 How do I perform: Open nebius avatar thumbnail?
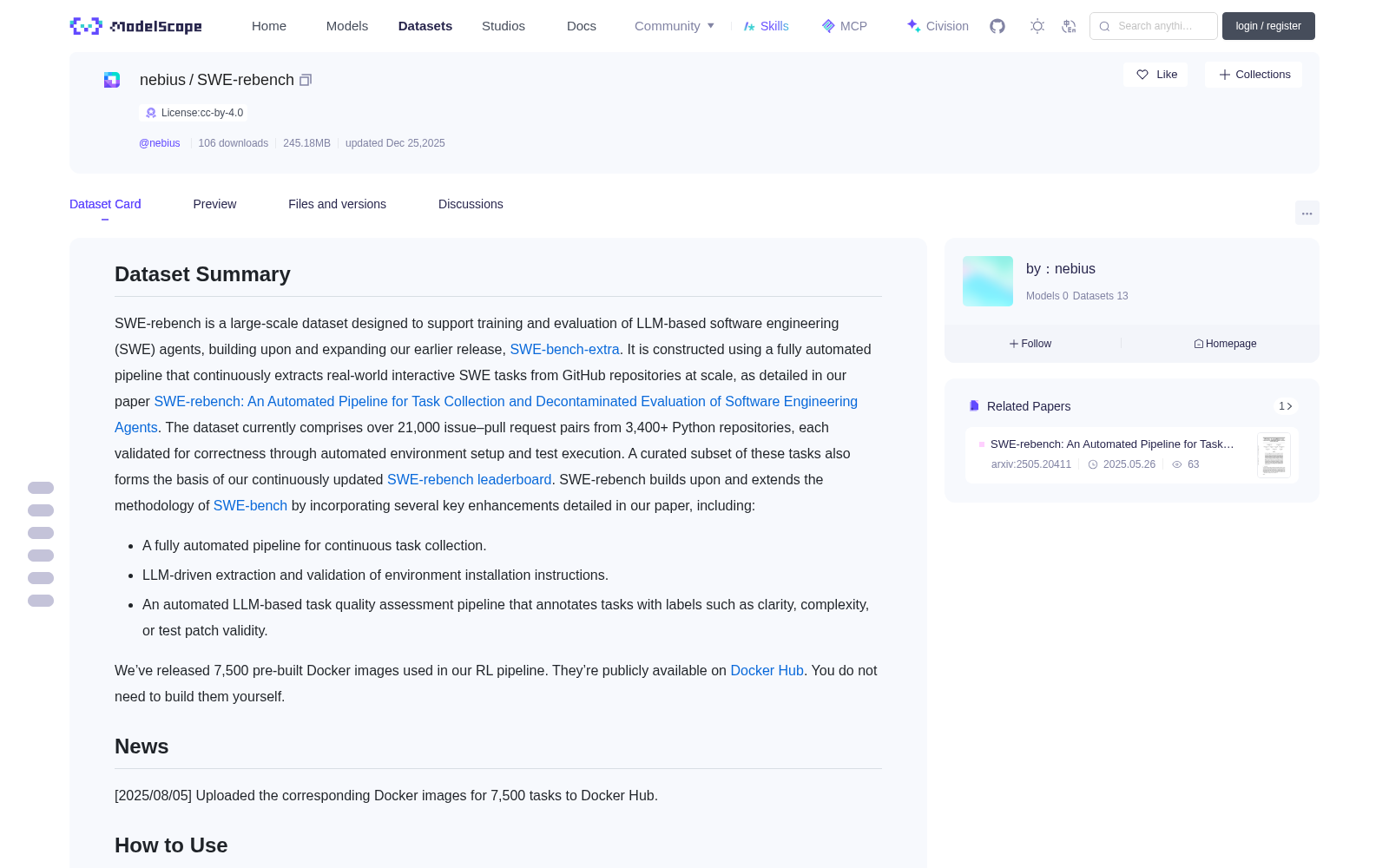988,281
